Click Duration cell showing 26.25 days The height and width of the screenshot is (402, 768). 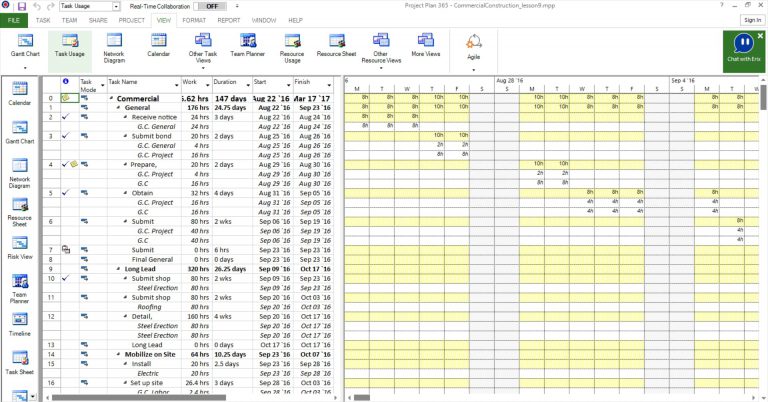click(x=230, y=269)
